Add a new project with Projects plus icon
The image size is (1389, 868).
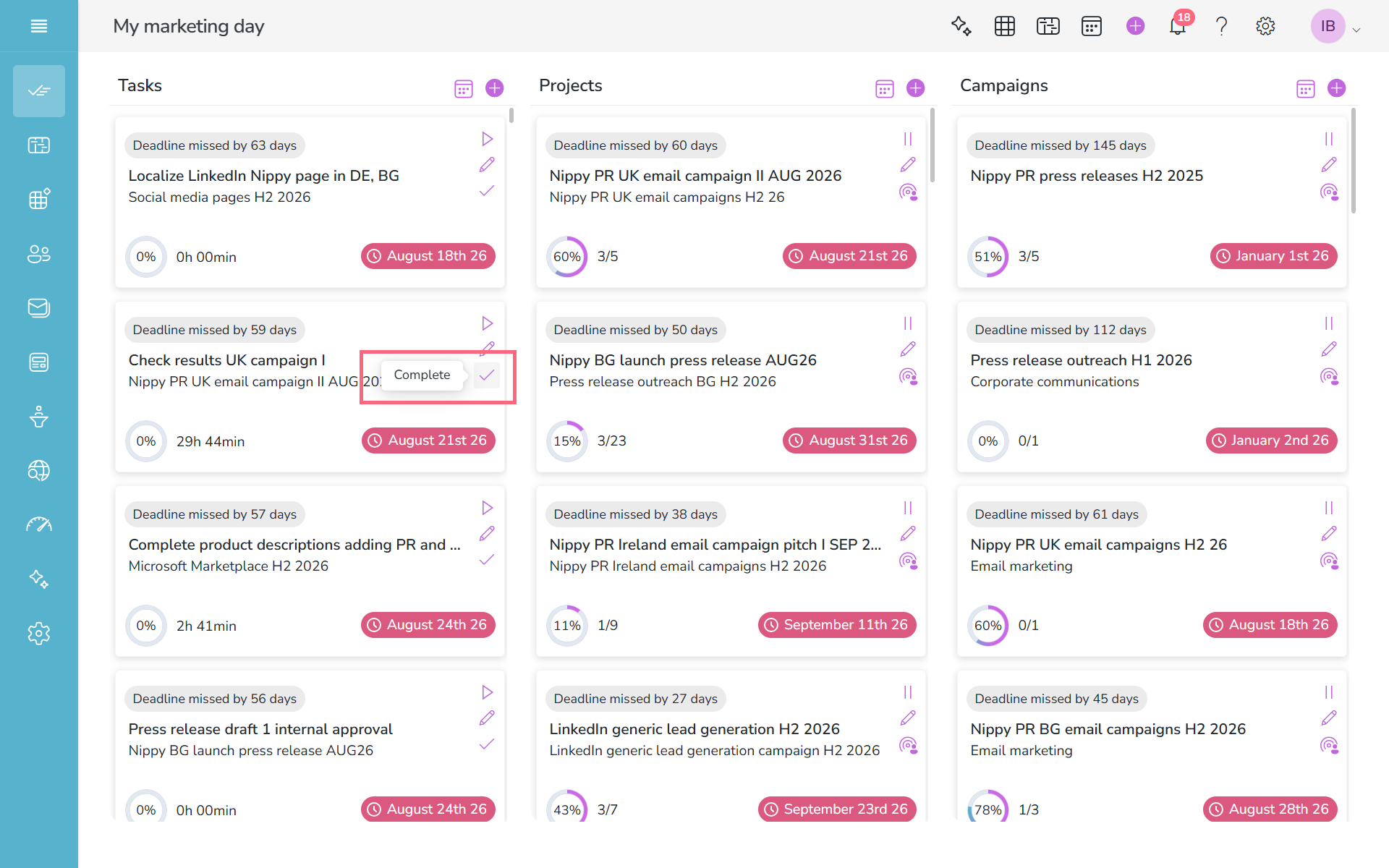[x=916, y=88]
